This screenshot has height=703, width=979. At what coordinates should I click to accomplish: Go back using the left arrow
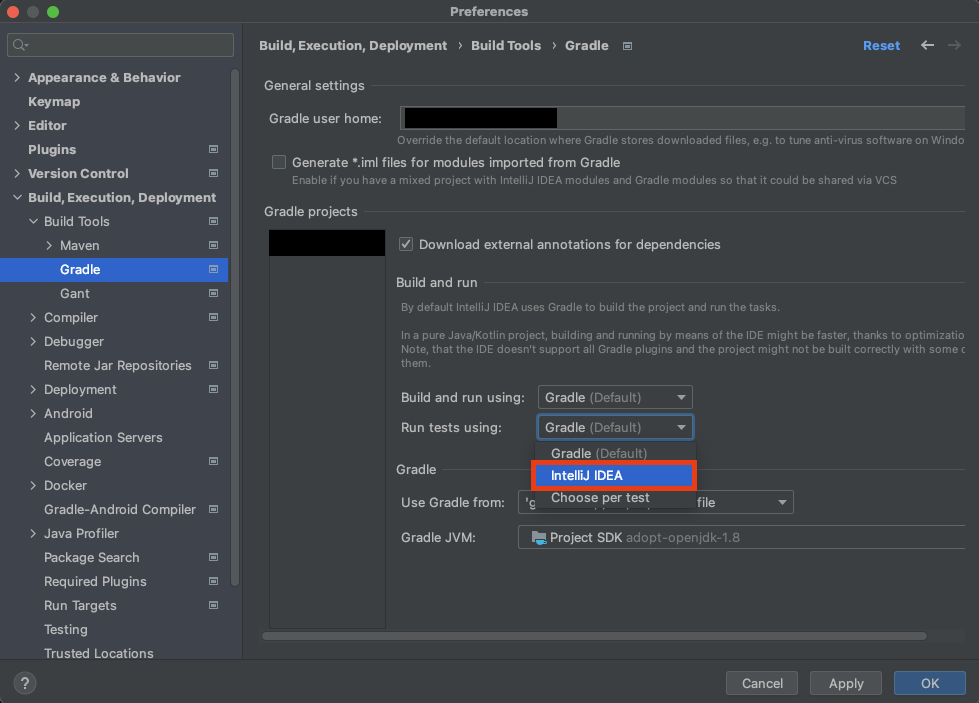927,45
